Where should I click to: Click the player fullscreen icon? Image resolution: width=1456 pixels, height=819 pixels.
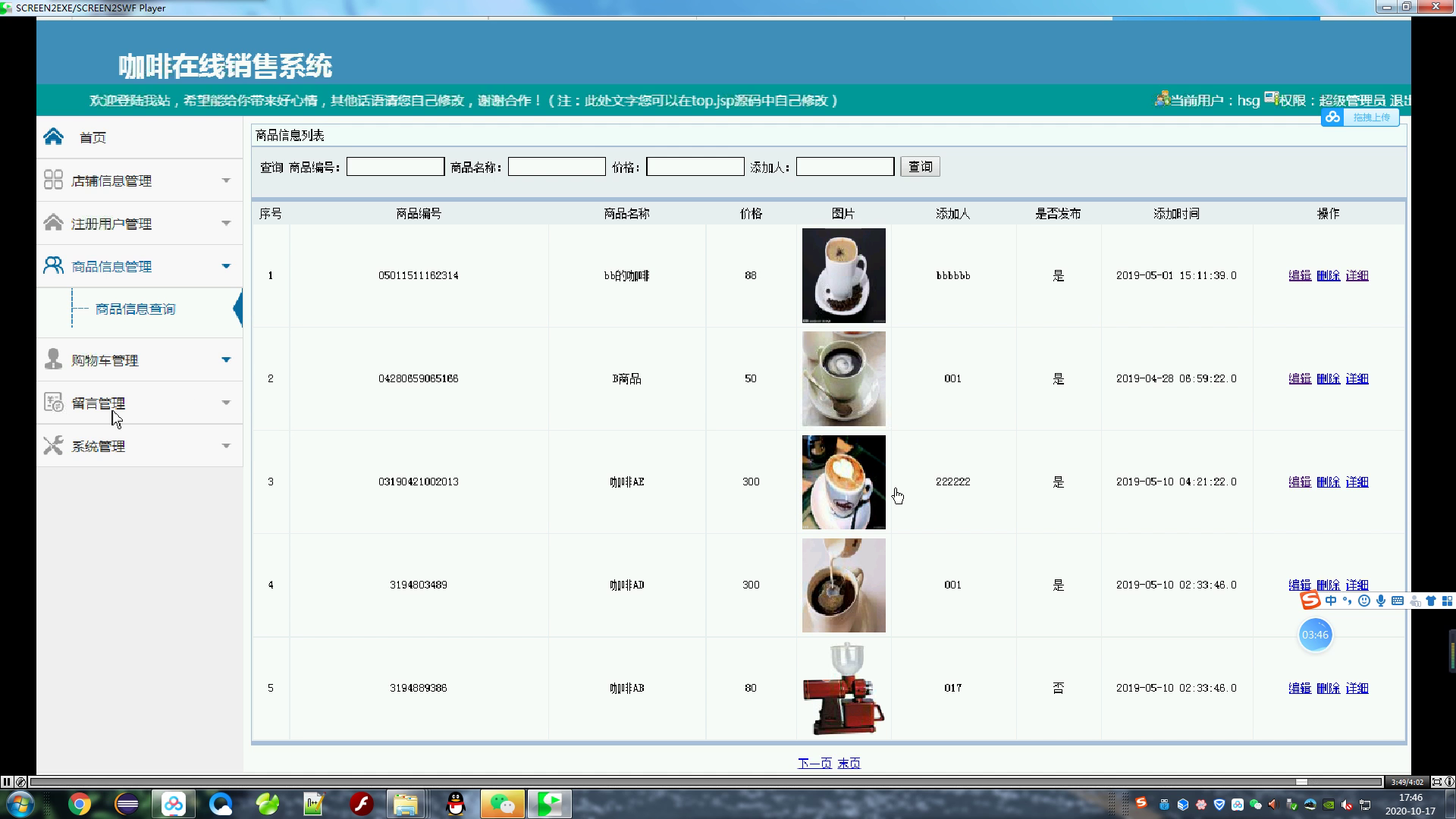click(1436, 782)
